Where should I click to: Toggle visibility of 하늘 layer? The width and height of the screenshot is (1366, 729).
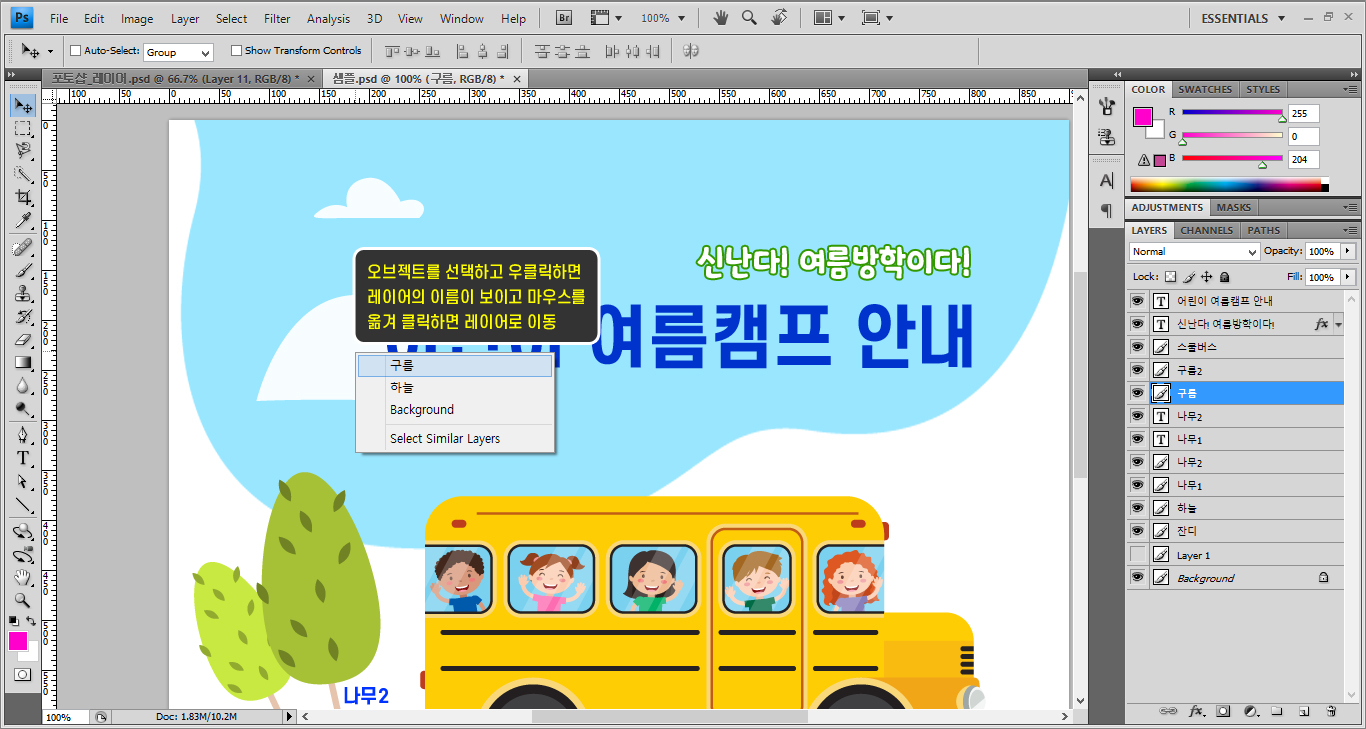(1137, 508)
